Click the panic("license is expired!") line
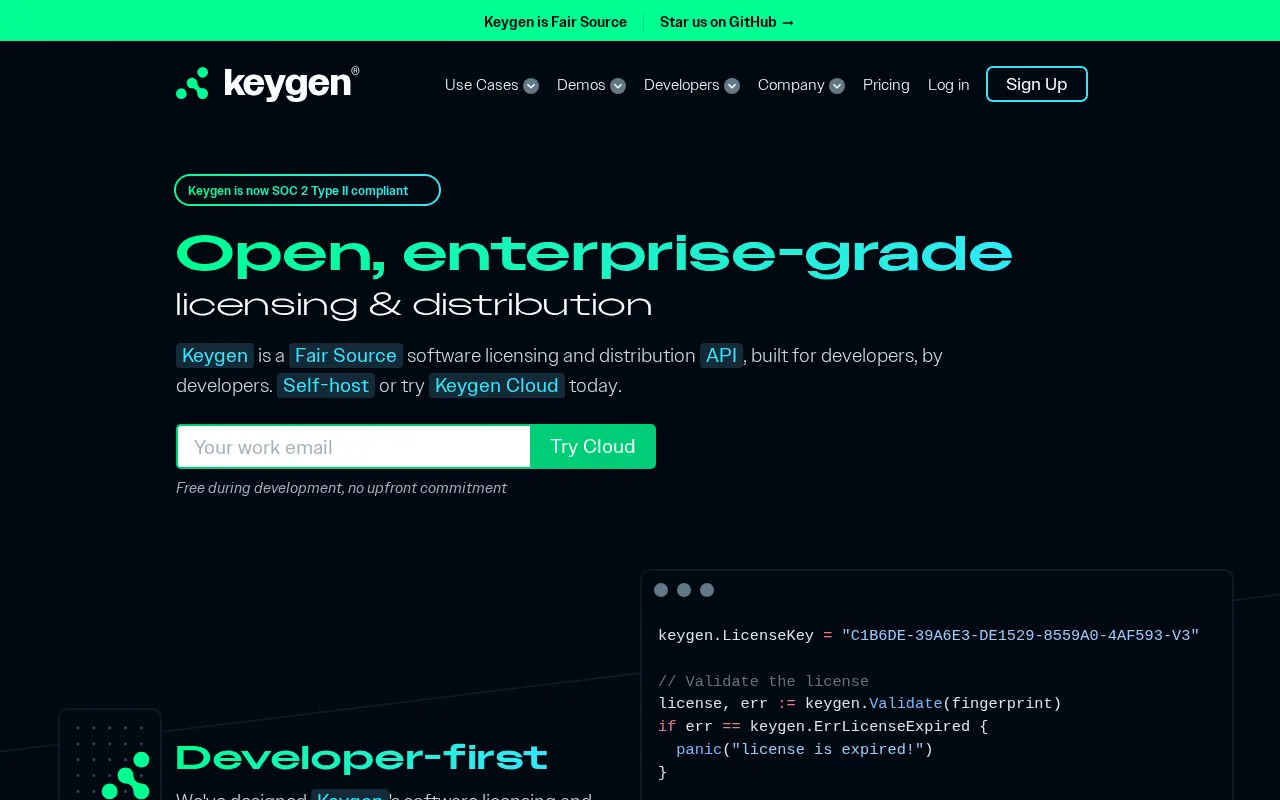Image resolution: width=1280 pixels, height=800 pixels. click(x=804, y=750)
